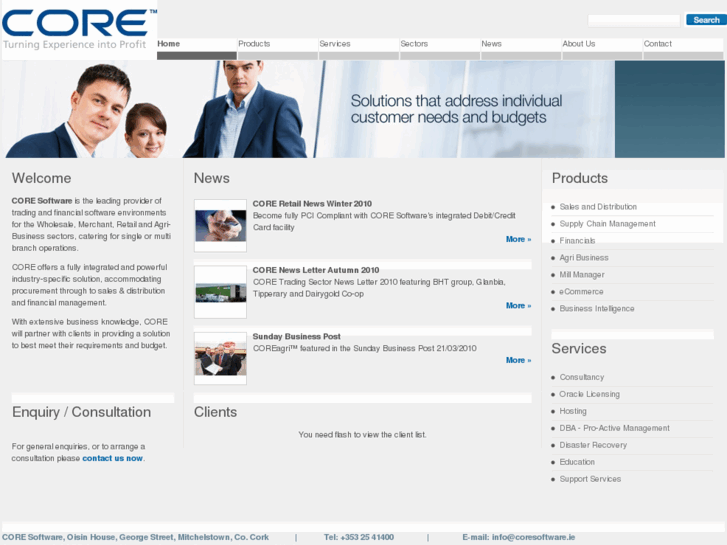Screen dimensions: 727x545
Task: Open Financials product link
Action: coord(577,241)
